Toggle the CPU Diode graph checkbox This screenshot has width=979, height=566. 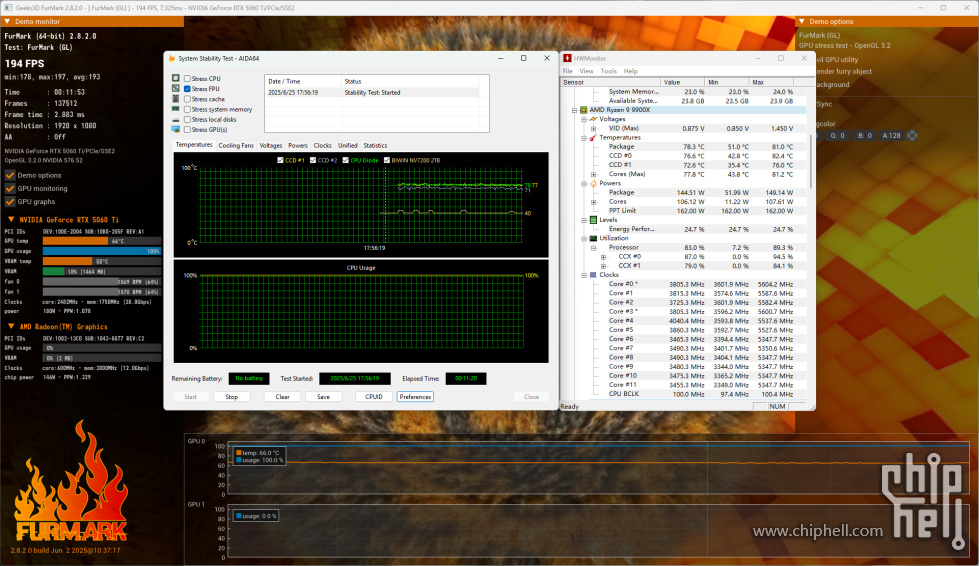coord(346,160)
